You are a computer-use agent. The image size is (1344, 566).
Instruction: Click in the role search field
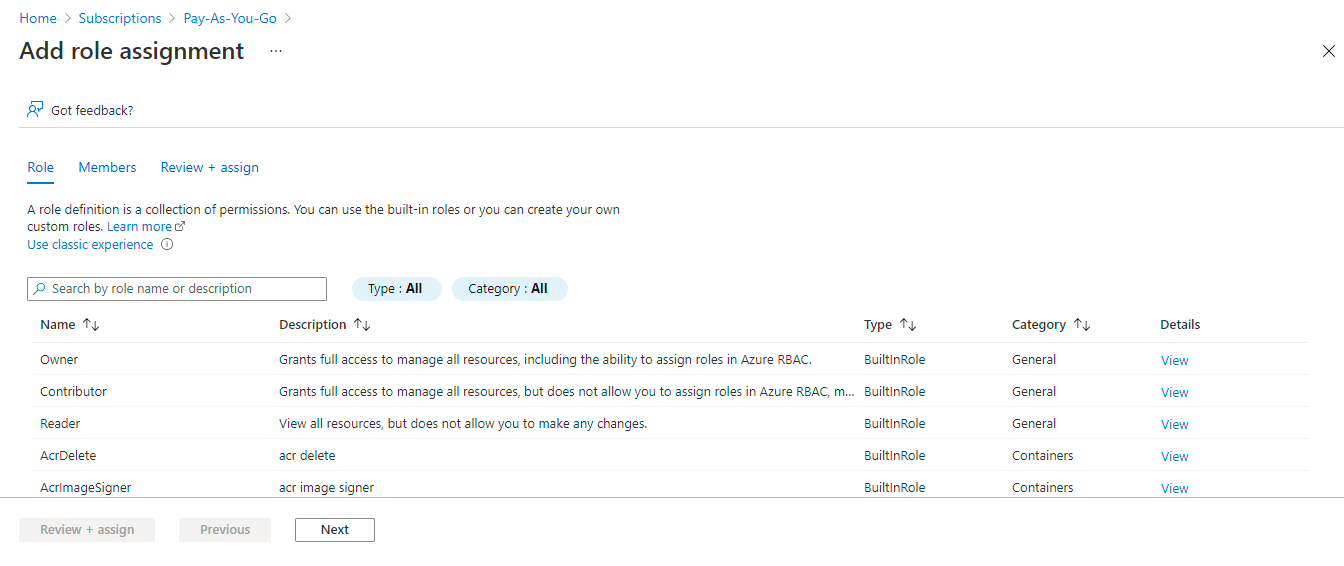click(177, 289)
